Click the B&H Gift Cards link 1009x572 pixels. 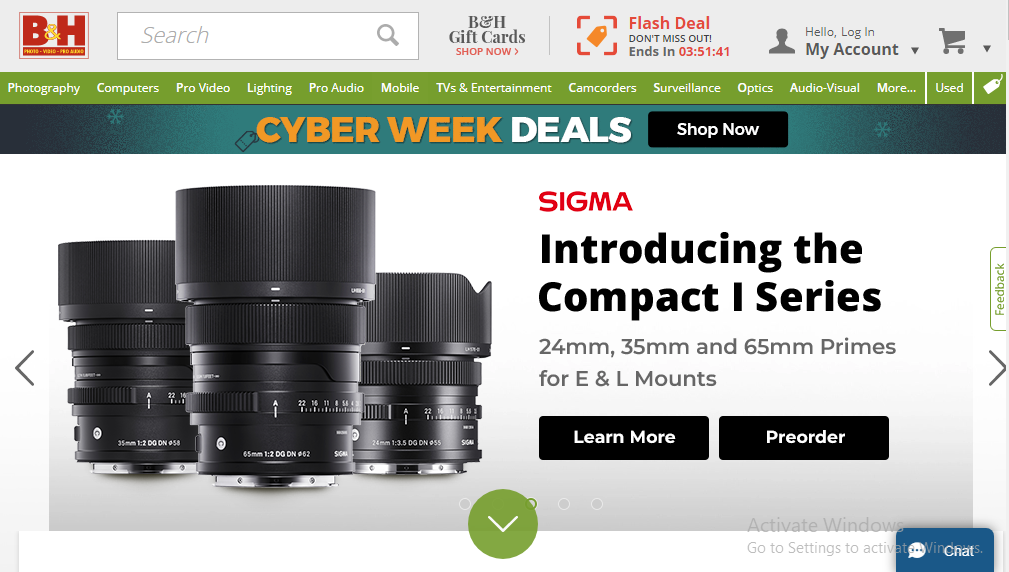click(487, 36)
